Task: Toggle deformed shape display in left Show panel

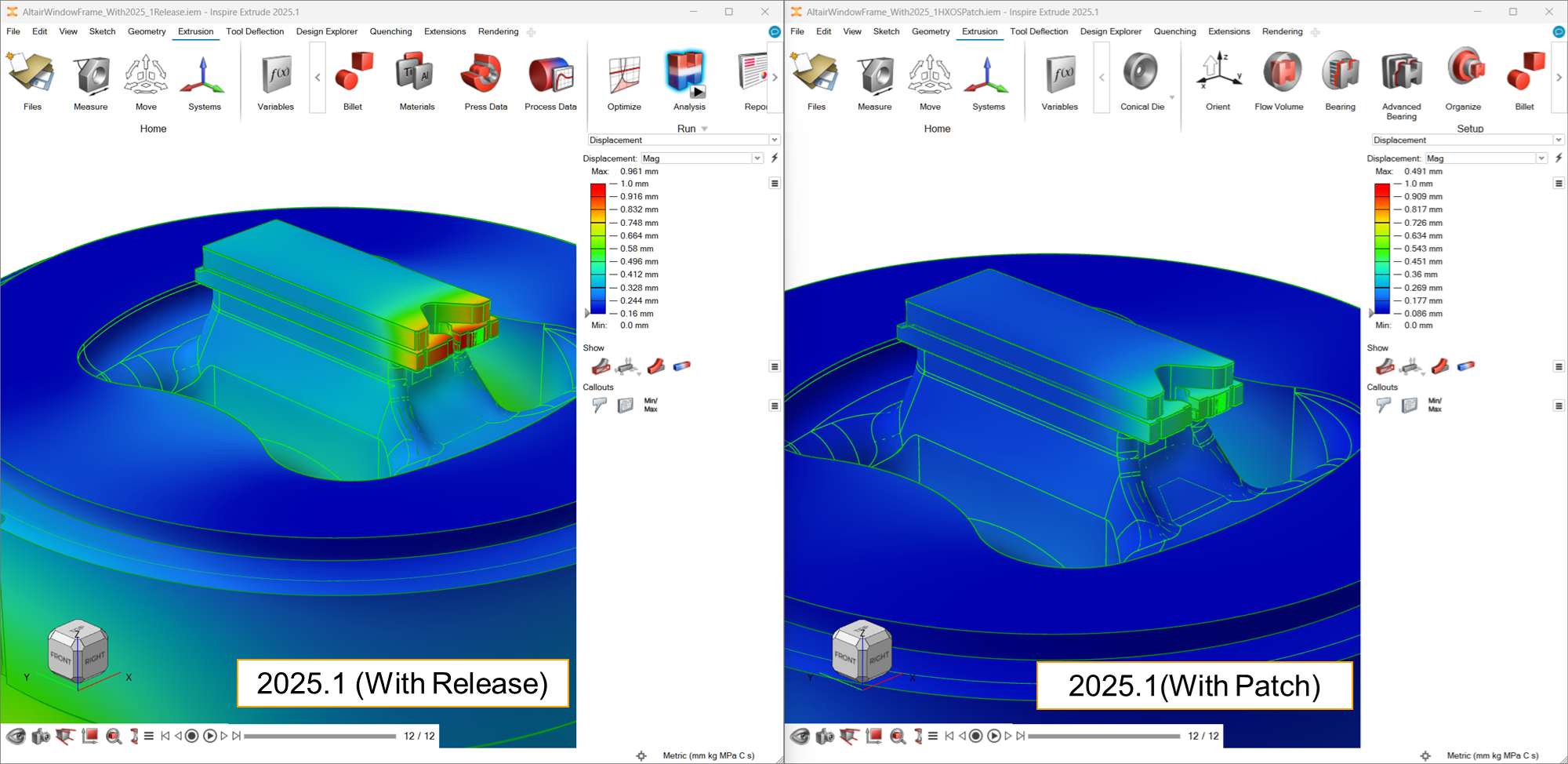Action: (656, 366)
